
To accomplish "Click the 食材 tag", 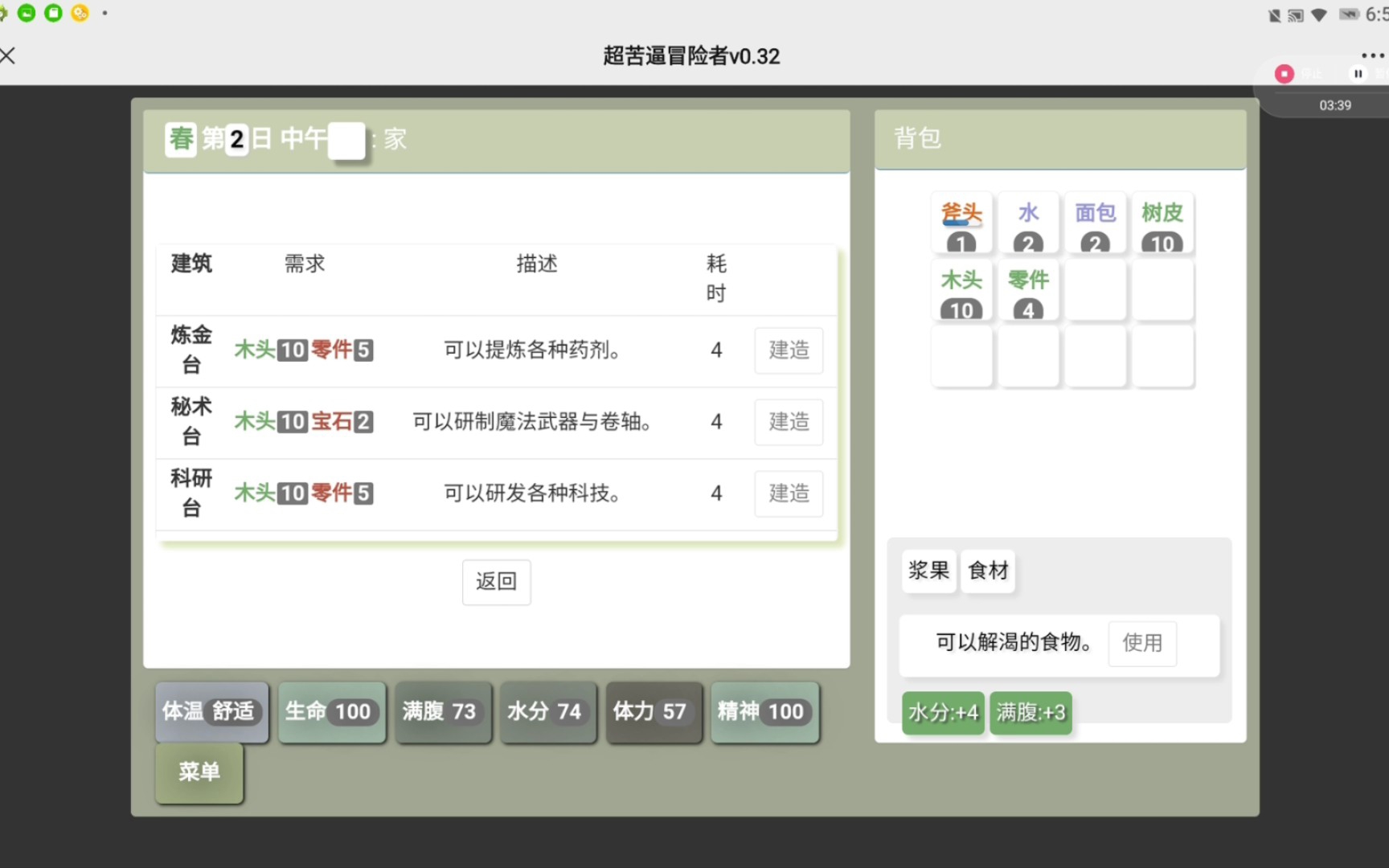I will click(988, 571).
